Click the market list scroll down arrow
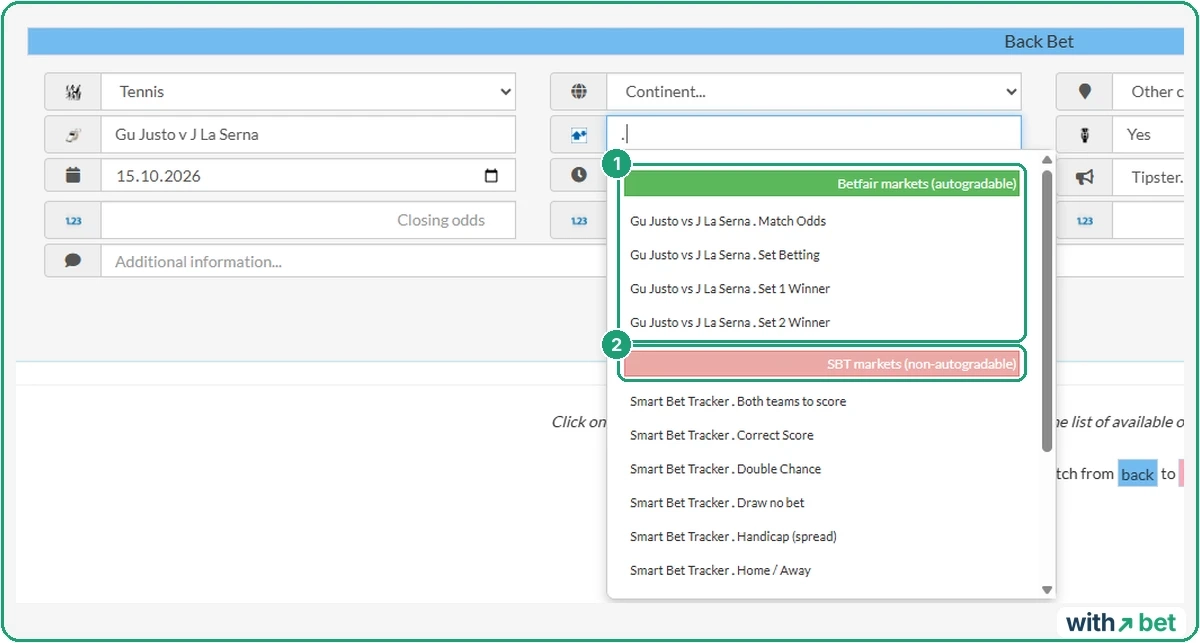 tap(1047, 590)
